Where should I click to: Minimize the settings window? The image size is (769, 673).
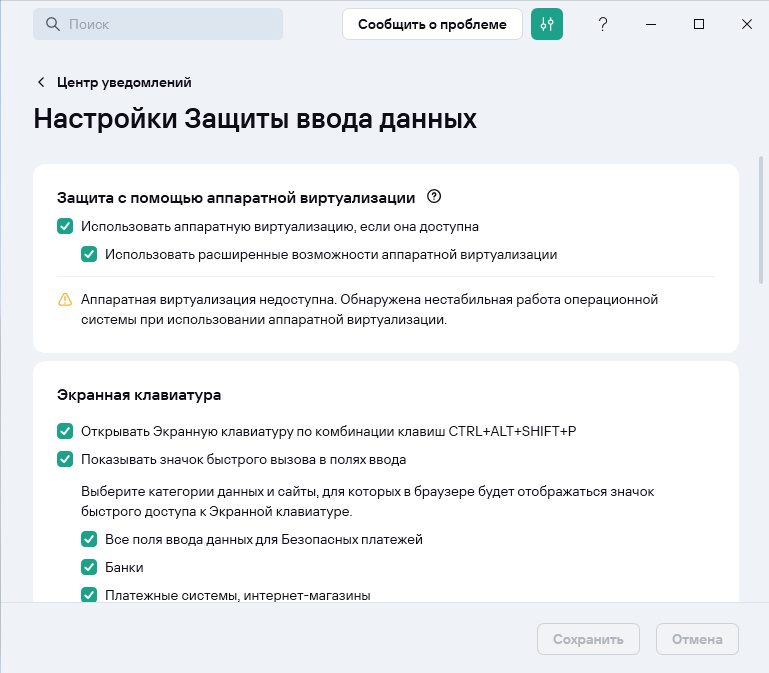tap(651, 24)
